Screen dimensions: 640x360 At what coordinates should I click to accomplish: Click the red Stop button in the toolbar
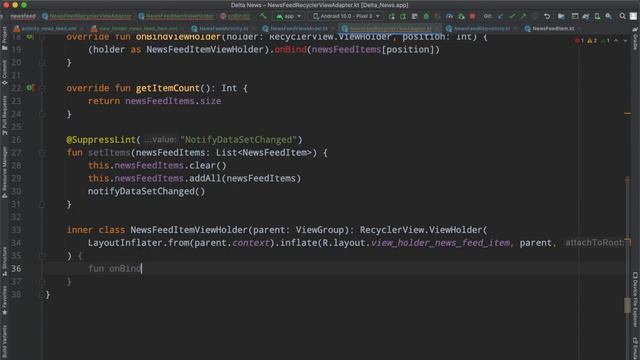pyautogui.click(x=472, y=16)
